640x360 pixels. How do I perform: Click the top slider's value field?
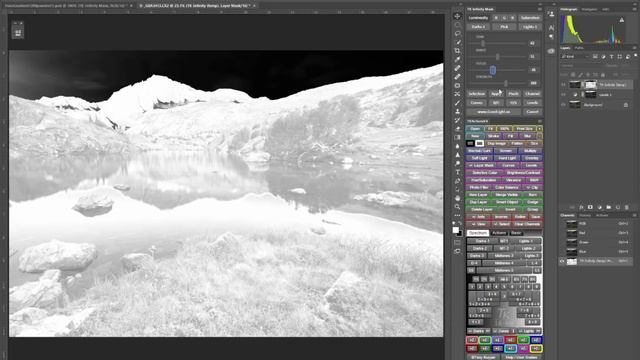[532, 43]
